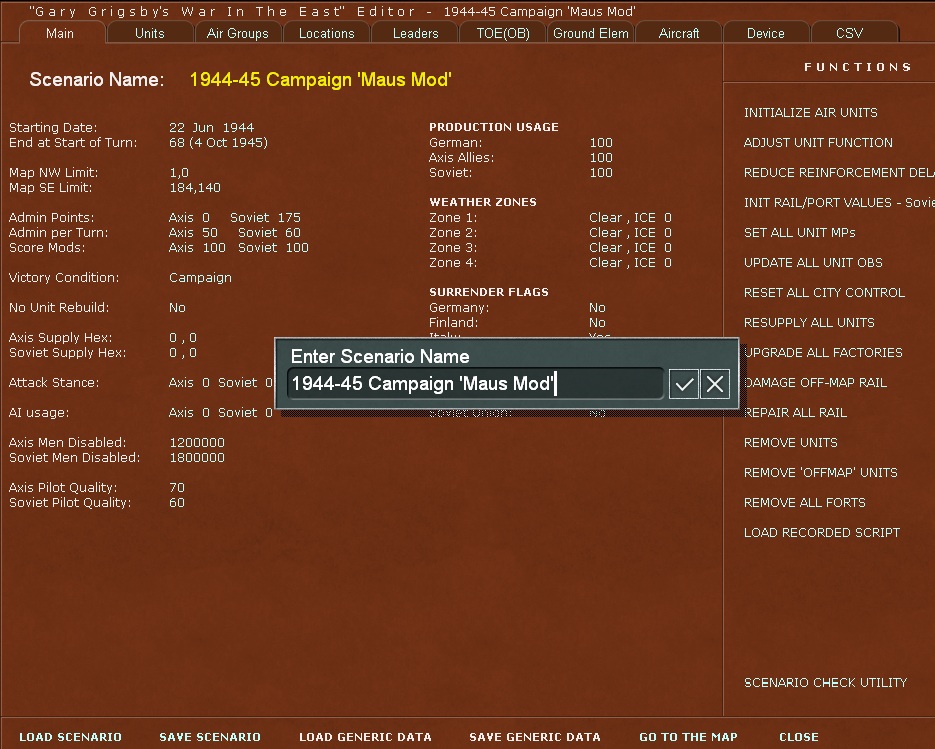This screenshot has width=935, height=749.
Task: Open the Leaders tab
Action: (415, 33)
